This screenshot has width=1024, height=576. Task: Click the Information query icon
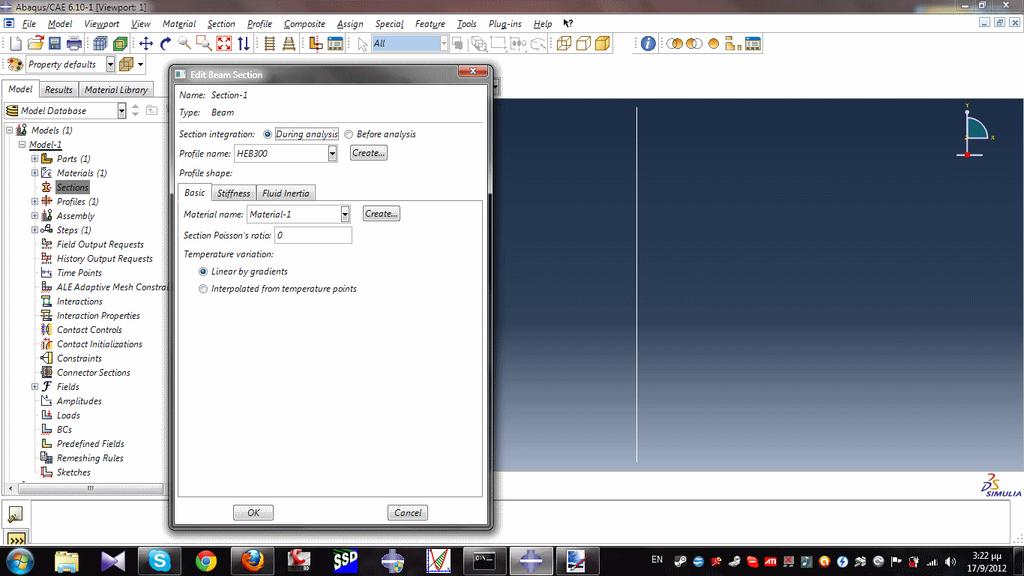pyautogui.click(x=648, y=44)
